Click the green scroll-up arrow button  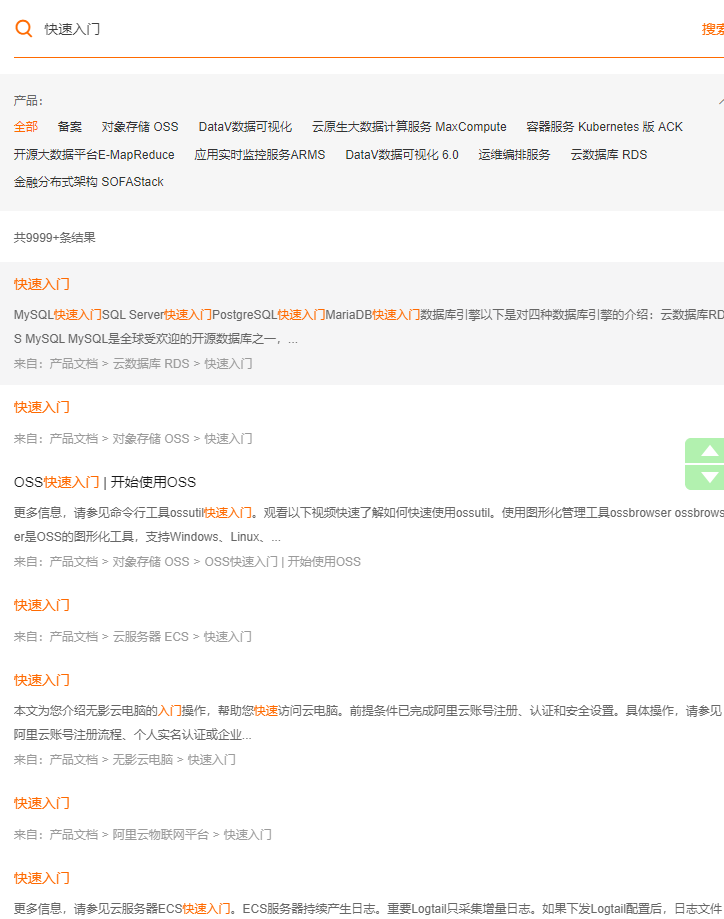705,451
